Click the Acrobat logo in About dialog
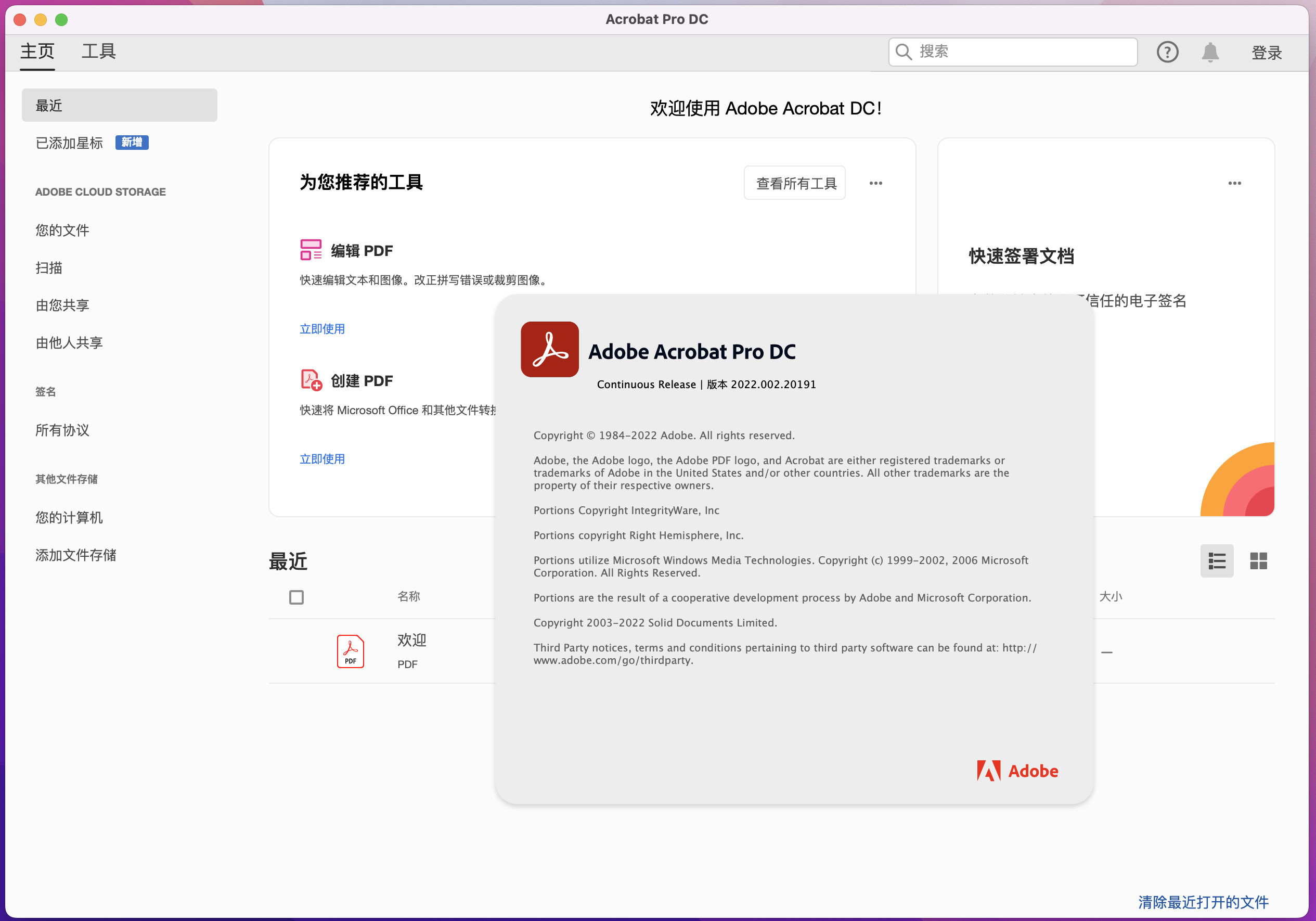 (549, 349)
